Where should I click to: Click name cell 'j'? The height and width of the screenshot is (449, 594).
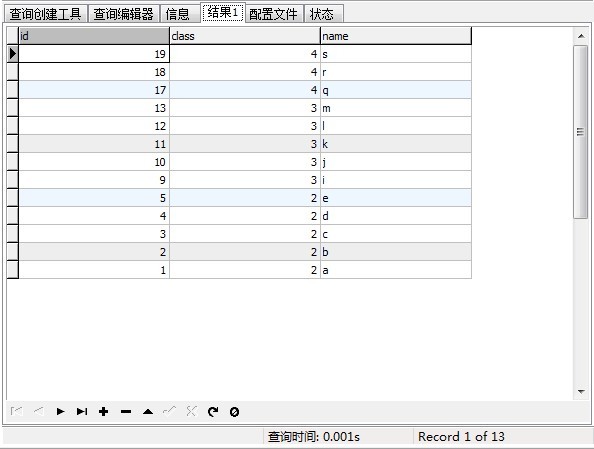[x=396, y=162]
